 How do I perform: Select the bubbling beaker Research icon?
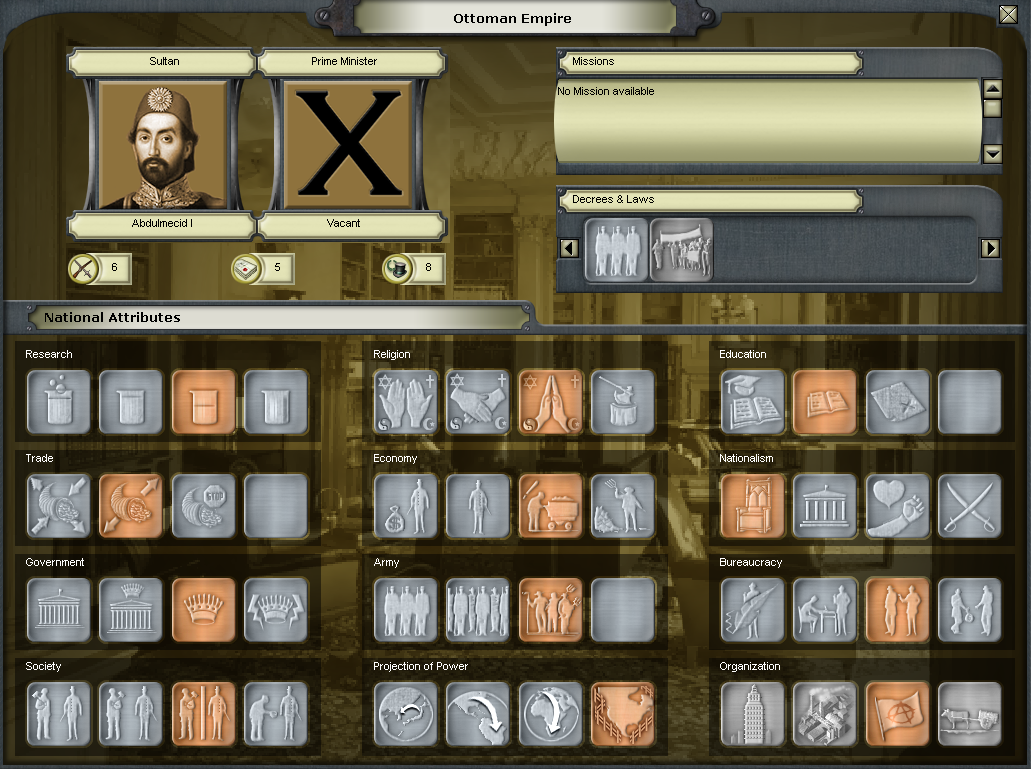59,402
